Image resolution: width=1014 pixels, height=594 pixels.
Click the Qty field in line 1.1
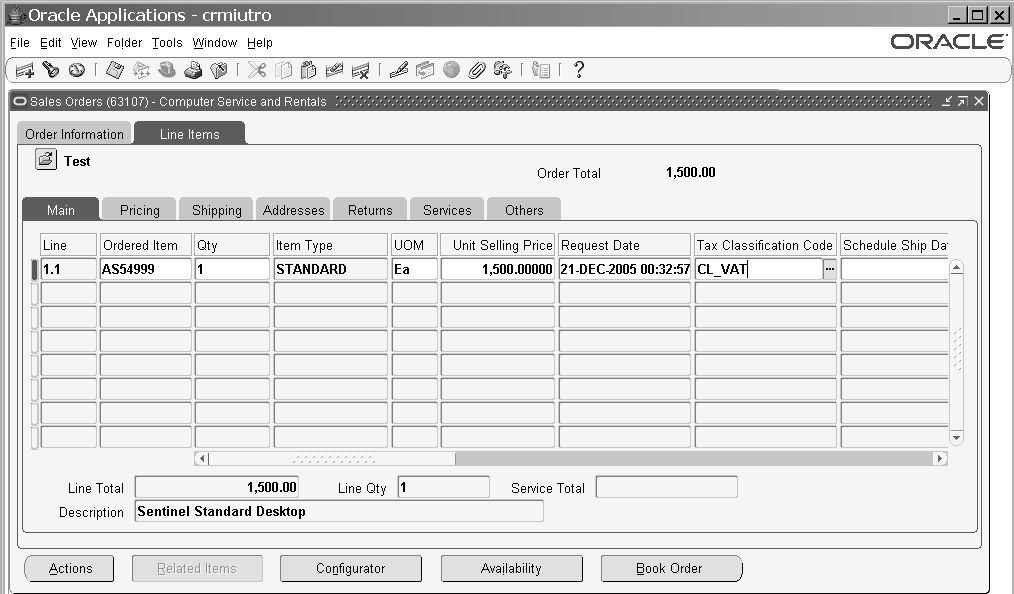click(232, 269)
